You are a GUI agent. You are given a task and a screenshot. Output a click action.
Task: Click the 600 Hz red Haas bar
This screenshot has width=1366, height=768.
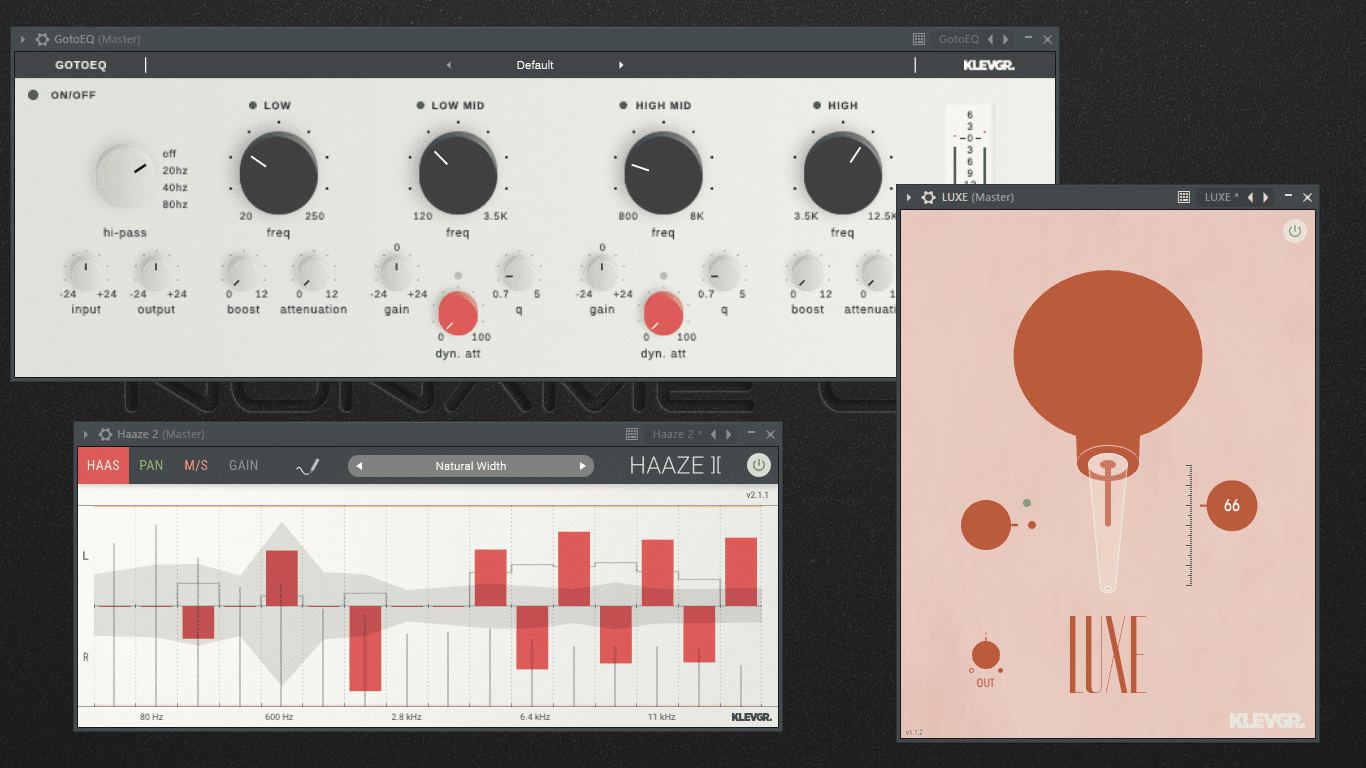282,577
